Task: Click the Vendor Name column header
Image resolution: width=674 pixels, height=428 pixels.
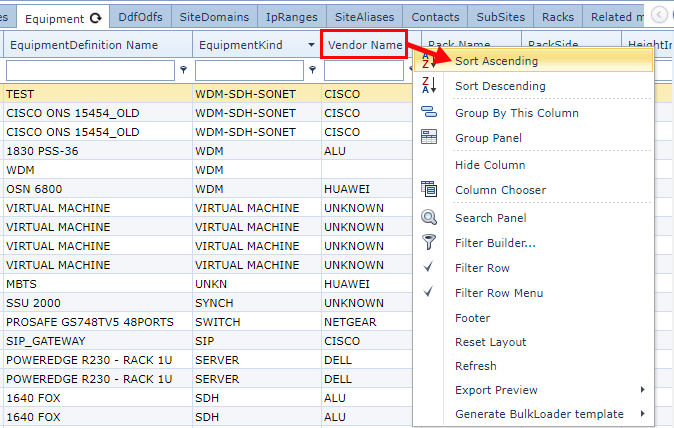Action: coord(364,45)
